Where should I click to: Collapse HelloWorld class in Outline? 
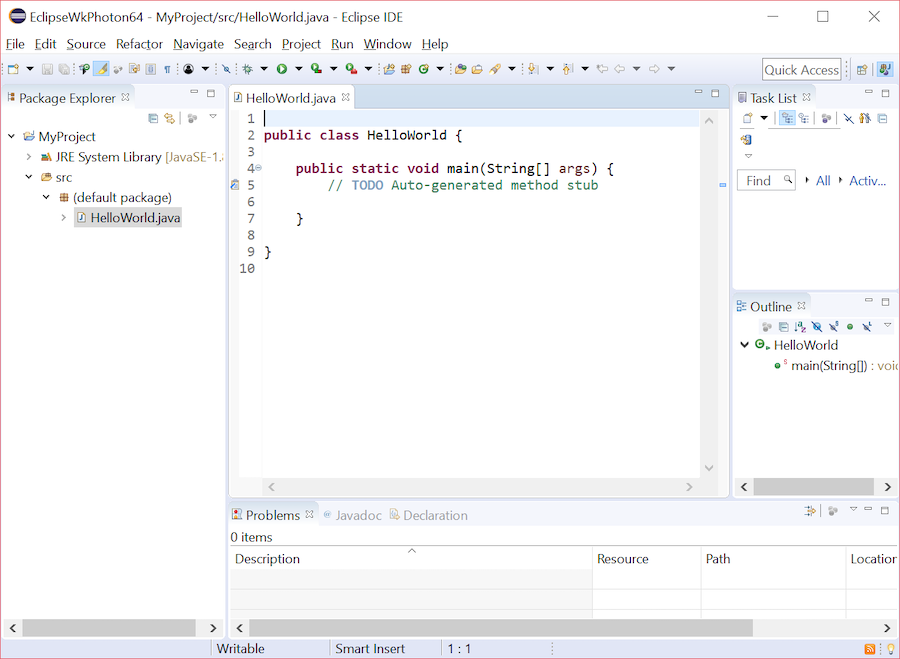point(744,345)
